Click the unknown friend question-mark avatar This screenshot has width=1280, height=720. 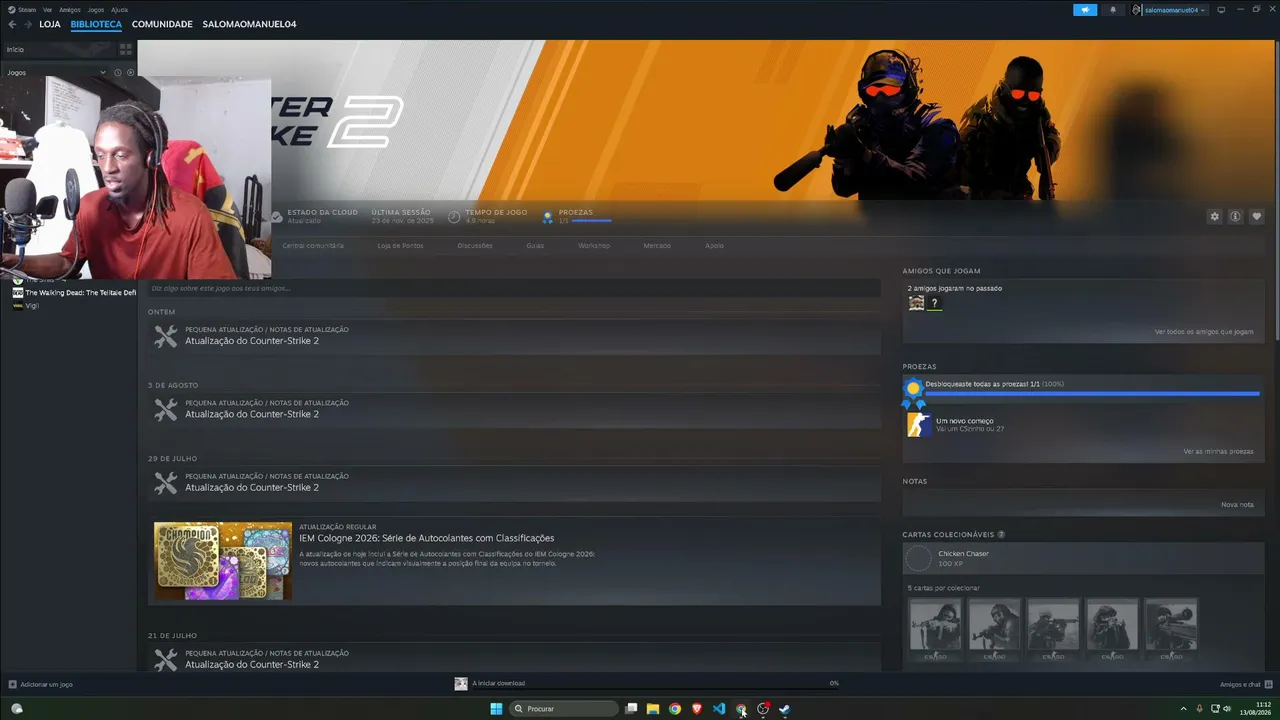(x=935, y=303)
